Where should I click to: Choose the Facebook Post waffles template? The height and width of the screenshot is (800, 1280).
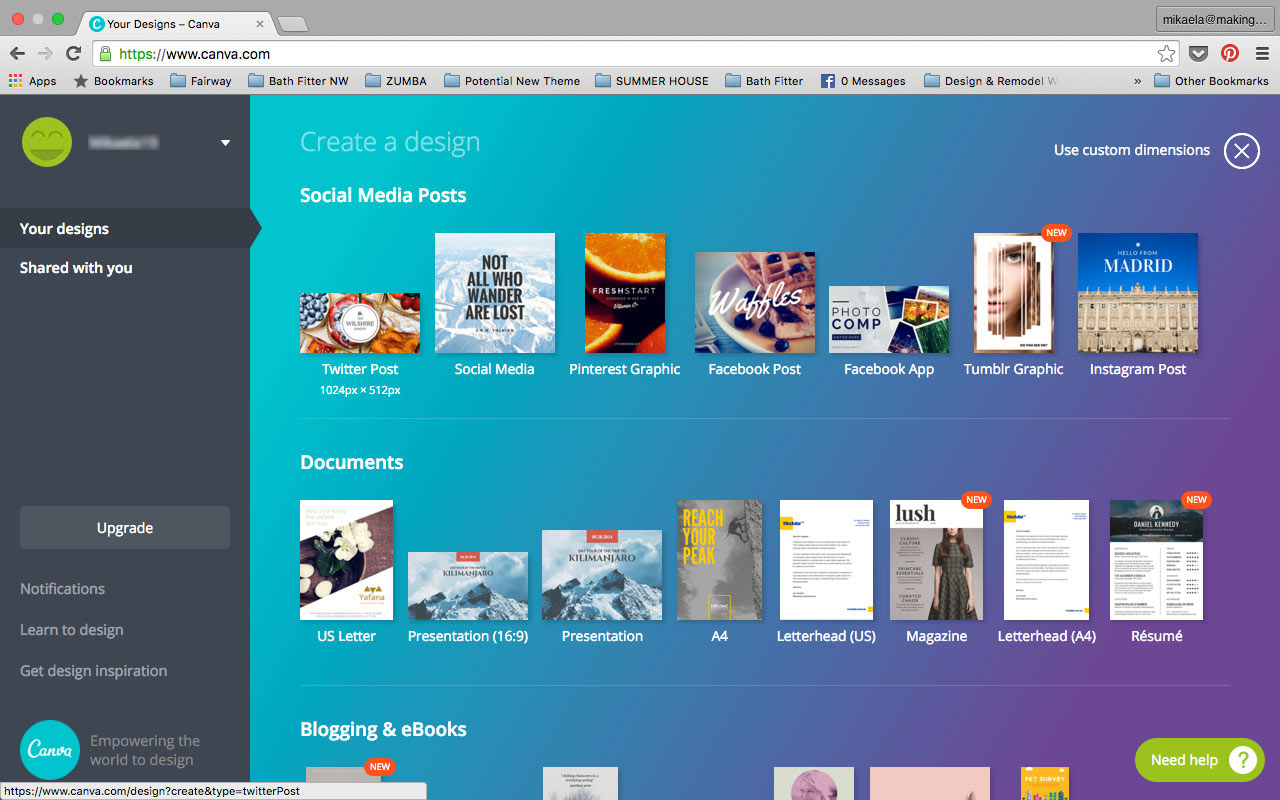coord(755,302)
